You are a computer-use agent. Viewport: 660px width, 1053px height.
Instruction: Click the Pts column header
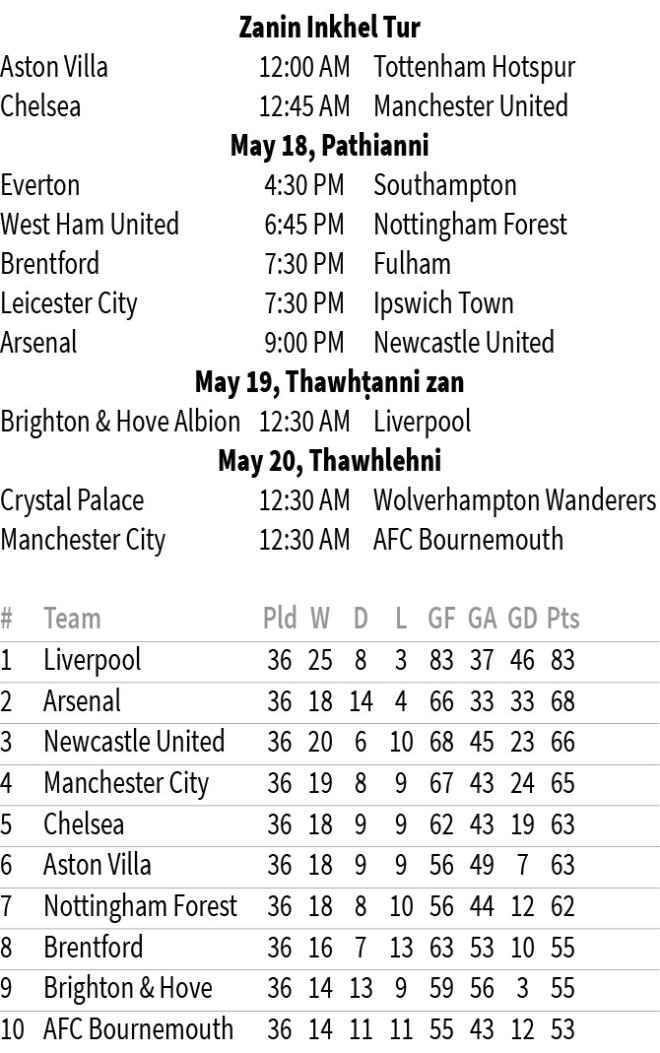(563, 619)
